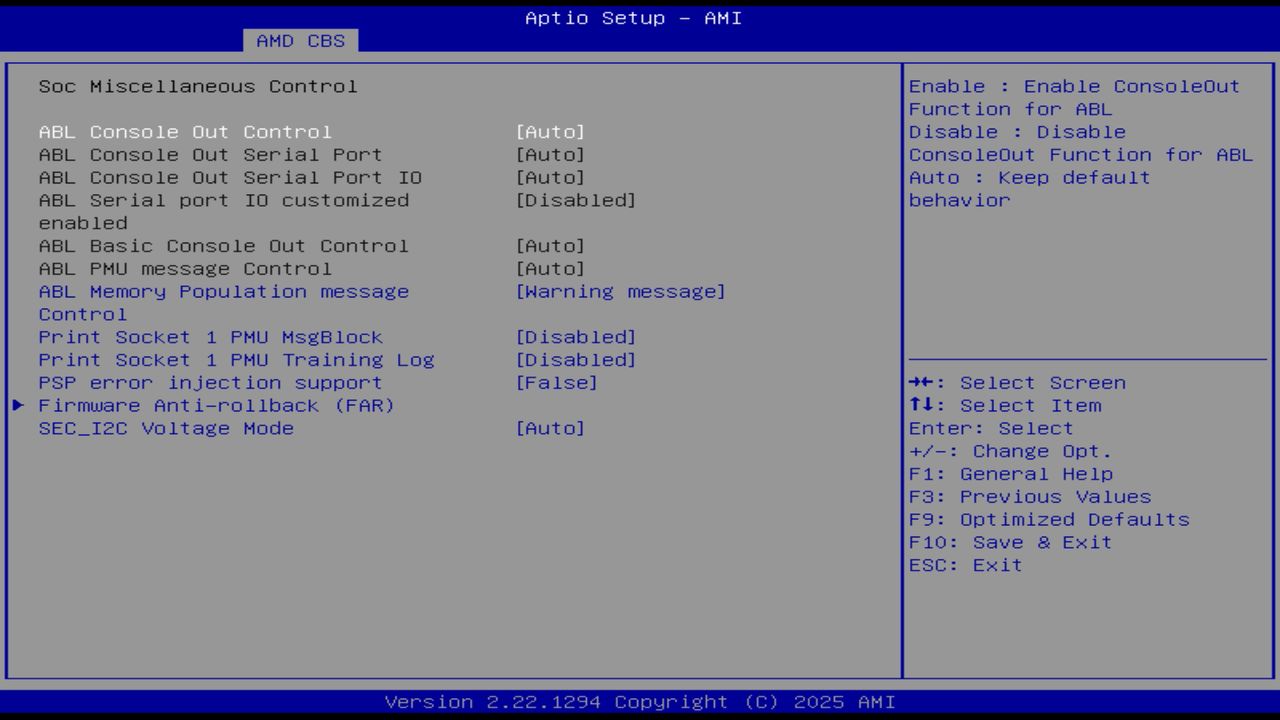Open the ABL PMU message Control options
1280x720 pixels.
[185, 268]
